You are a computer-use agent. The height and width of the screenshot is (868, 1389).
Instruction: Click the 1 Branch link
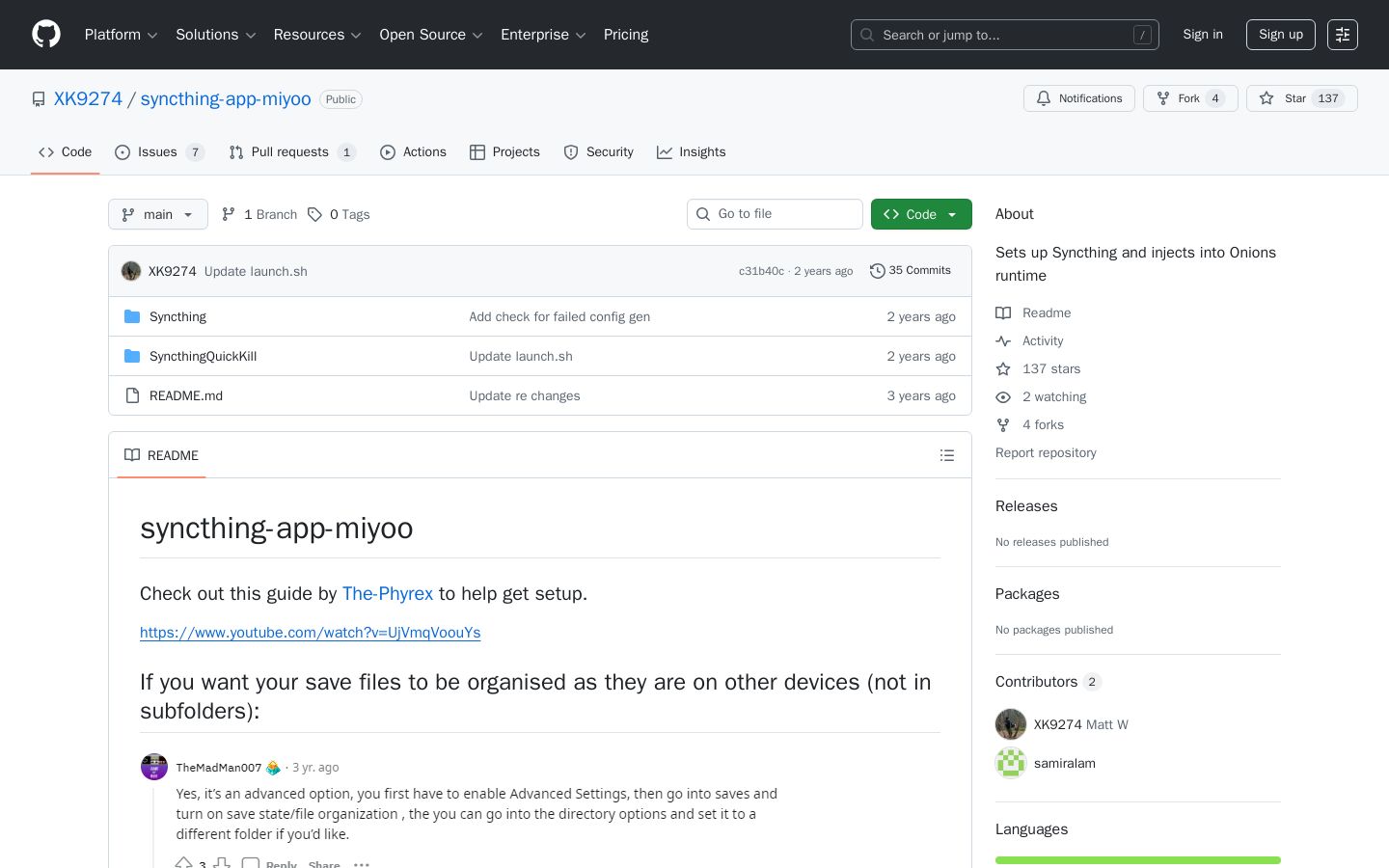(259, 214)
